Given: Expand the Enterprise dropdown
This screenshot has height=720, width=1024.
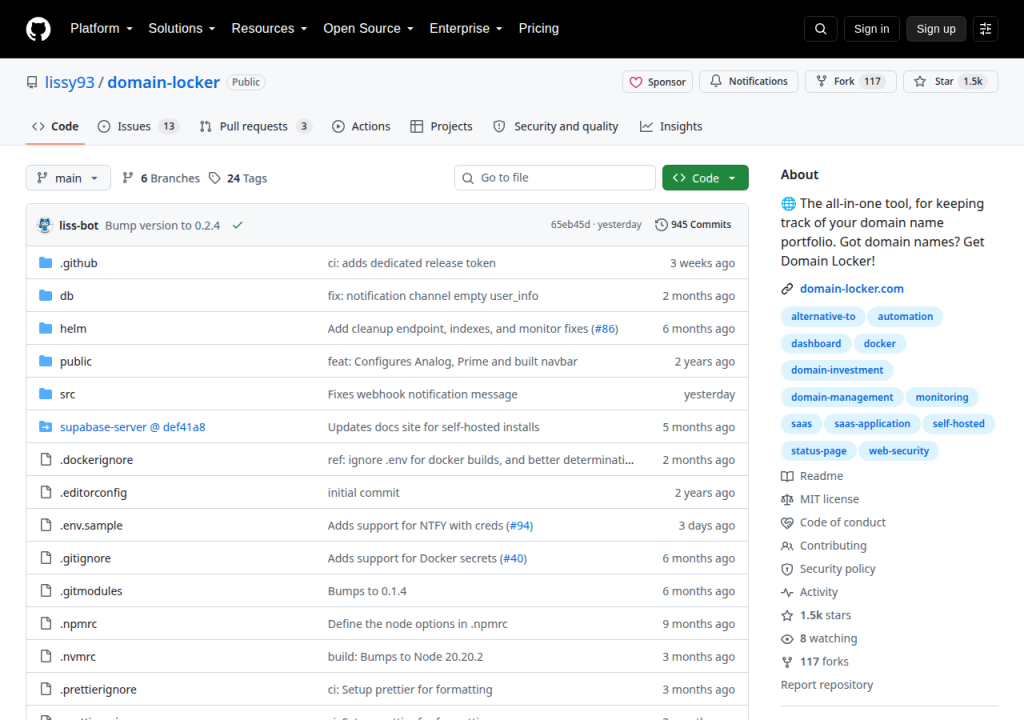Looking at the screenshot, I should pos(466,29).
